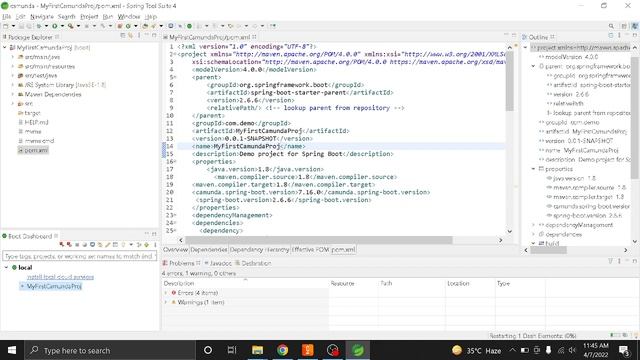
Task: Switch to the Effective POM tab
Action: coord(310,249)
